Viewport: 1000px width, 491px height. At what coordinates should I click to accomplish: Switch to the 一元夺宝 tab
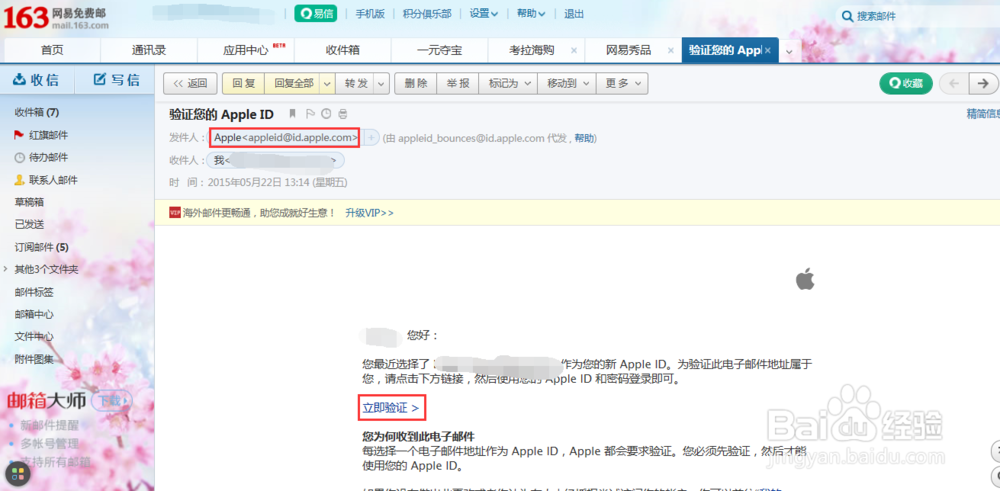439,50
